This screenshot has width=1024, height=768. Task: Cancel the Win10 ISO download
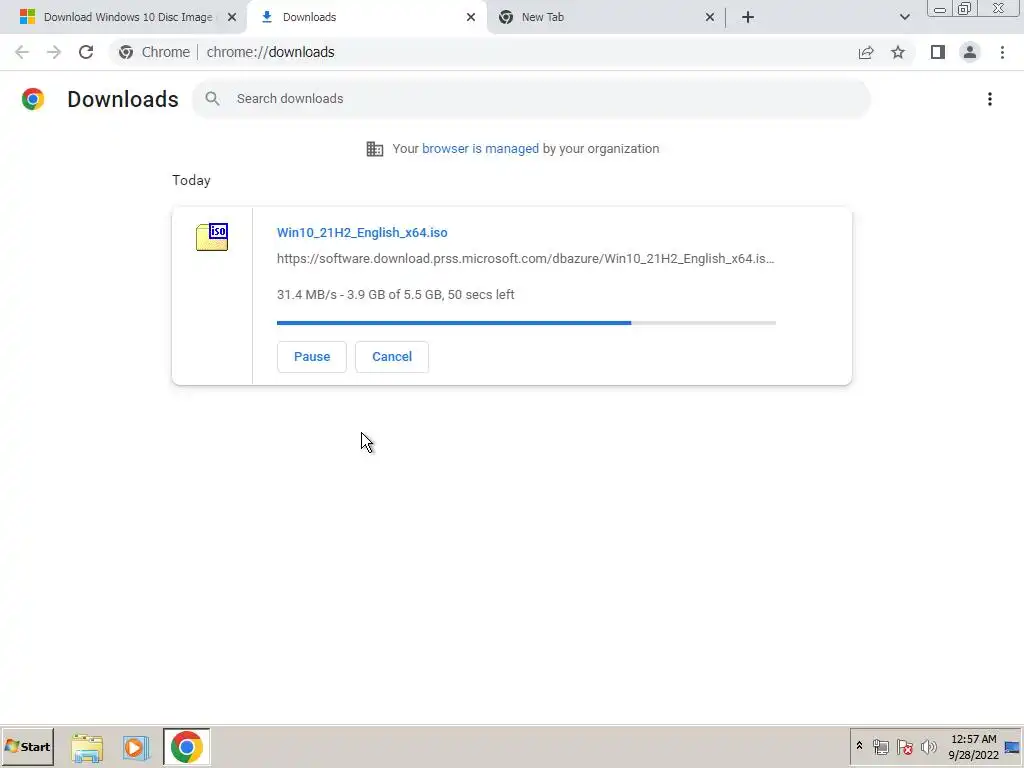coord(392,357)
